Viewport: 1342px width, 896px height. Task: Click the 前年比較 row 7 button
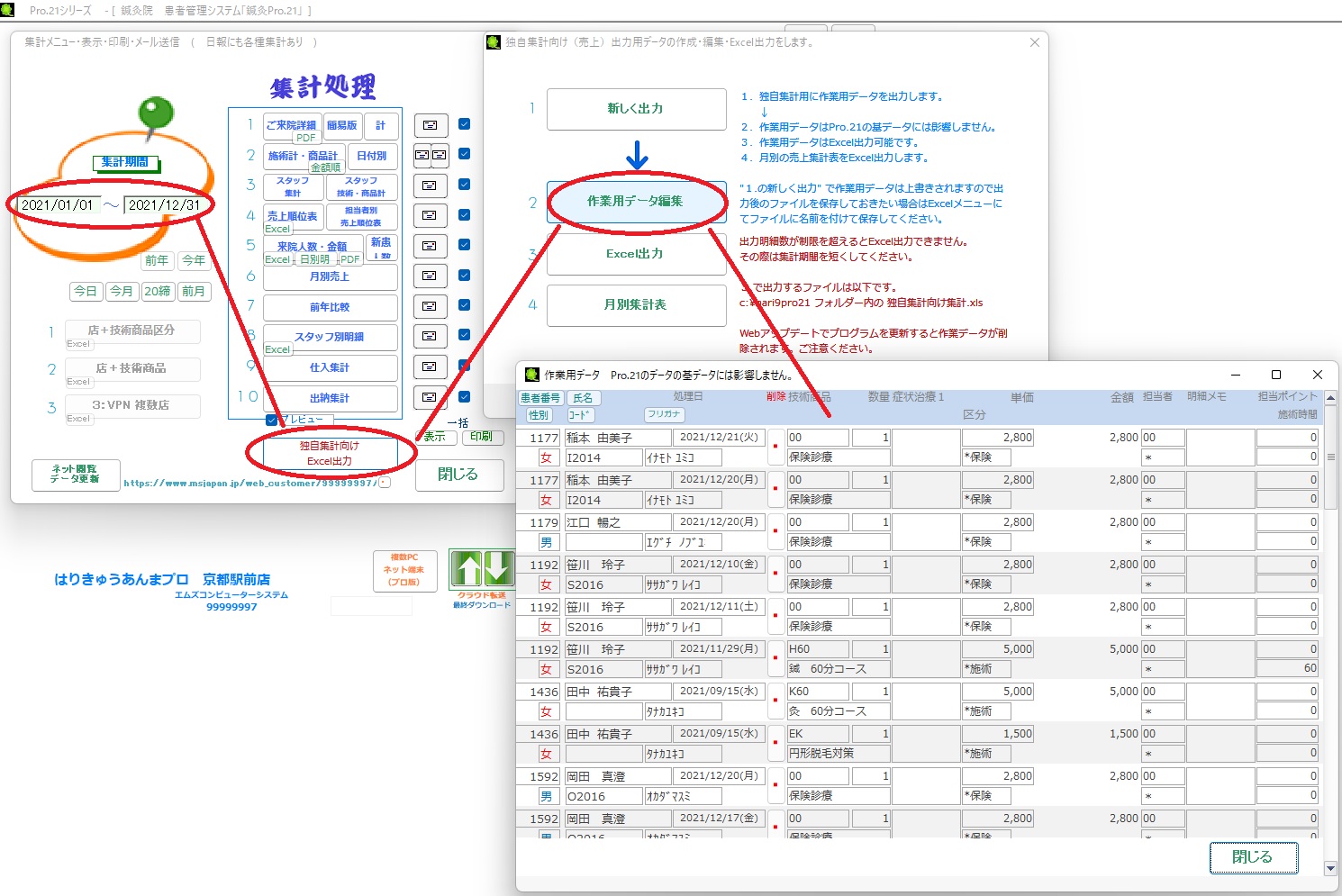(330, 308)
